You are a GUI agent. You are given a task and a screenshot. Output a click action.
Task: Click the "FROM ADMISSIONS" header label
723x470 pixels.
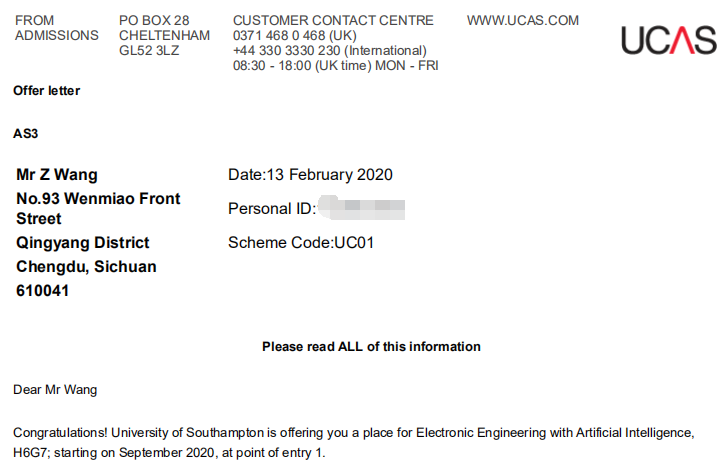pyautogui.click(x=56, y=28)
